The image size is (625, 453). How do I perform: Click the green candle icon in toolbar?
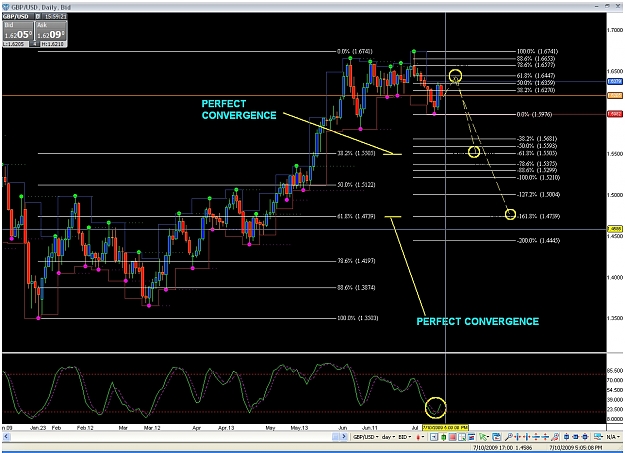point(443,437)
